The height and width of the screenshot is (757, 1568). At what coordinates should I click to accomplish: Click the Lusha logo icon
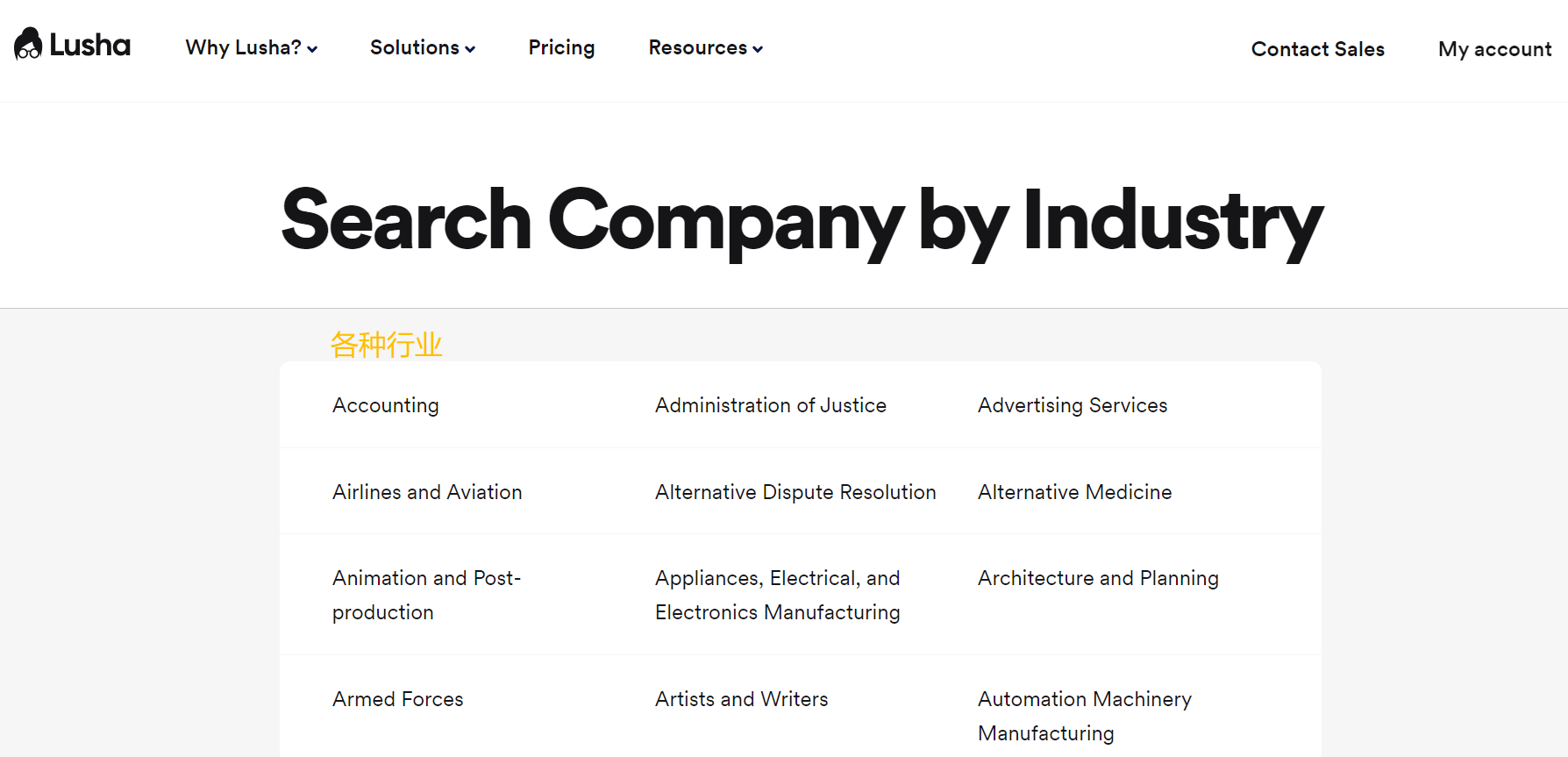point(28,44)
